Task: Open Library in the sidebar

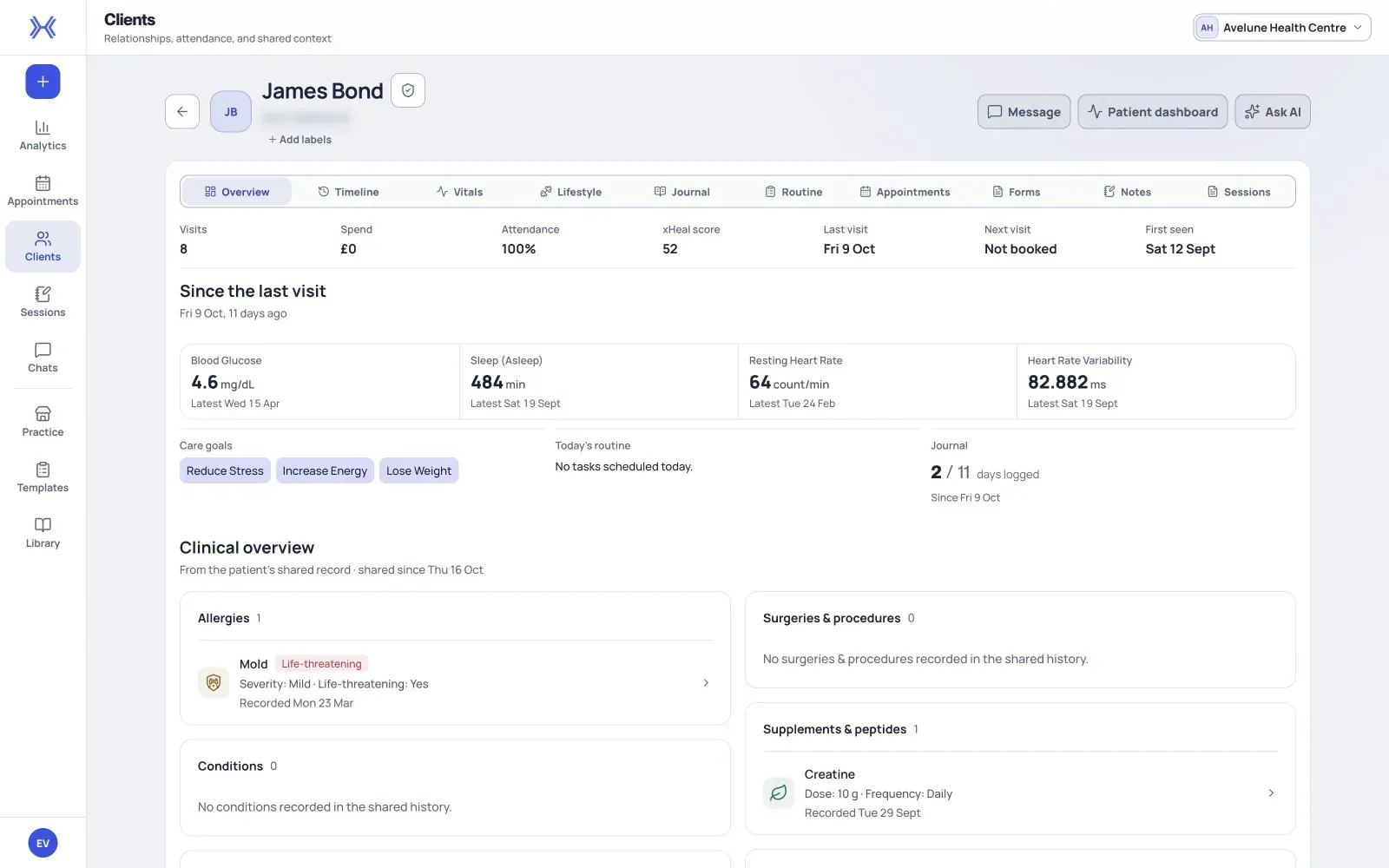Action: pos(43,533)
